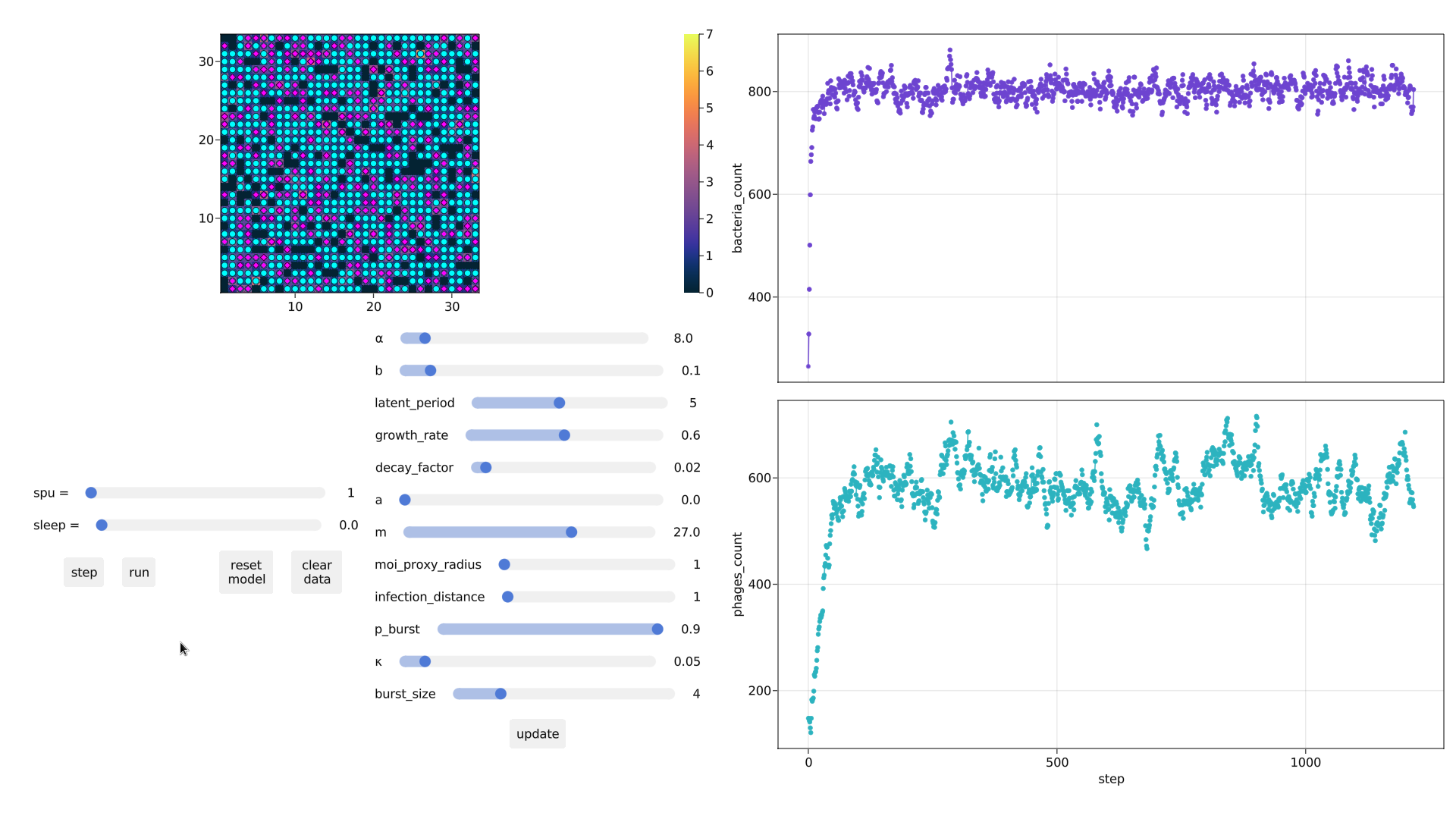Click the latent_period label
The height and width of the screenshot is (819, 1456).
[x=415, y=403]
